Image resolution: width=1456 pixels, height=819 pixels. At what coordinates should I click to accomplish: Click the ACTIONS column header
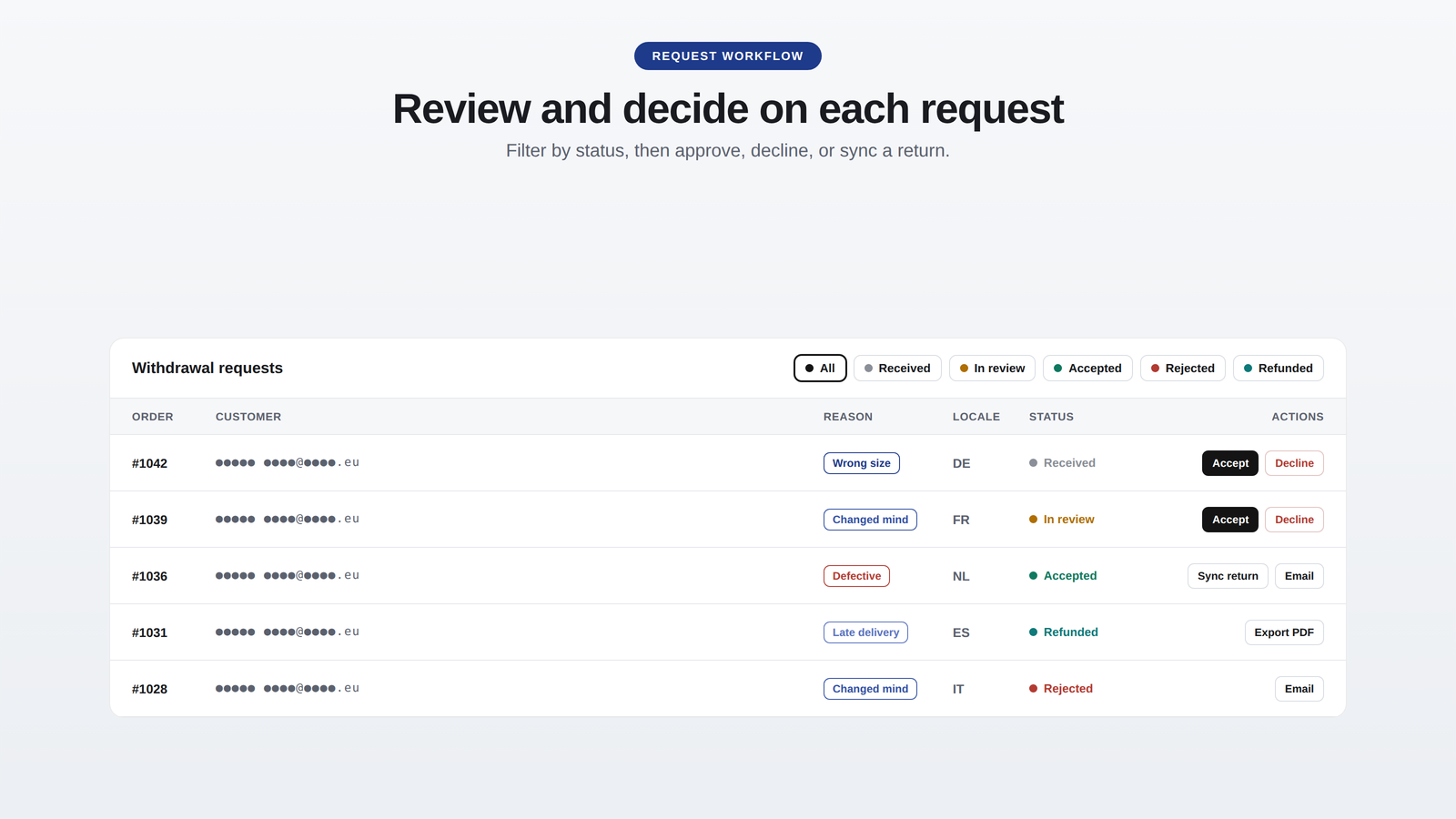pos(1298,417)
